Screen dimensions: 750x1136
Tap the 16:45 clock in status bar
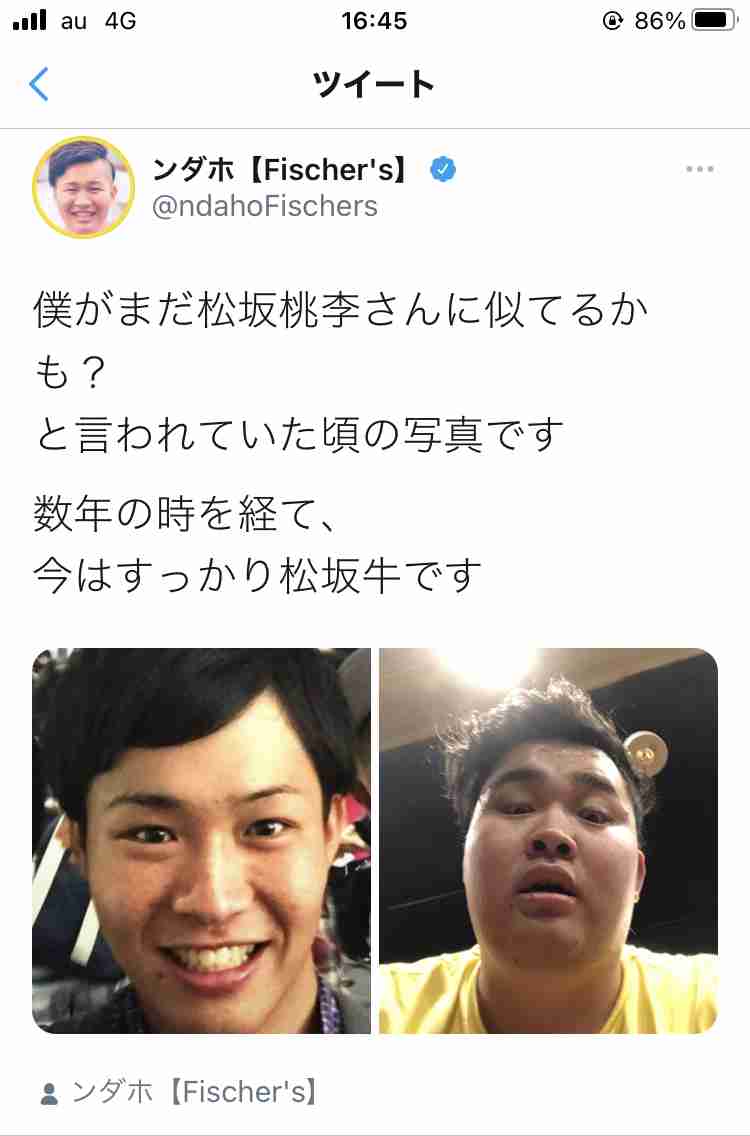coord(374,21)
